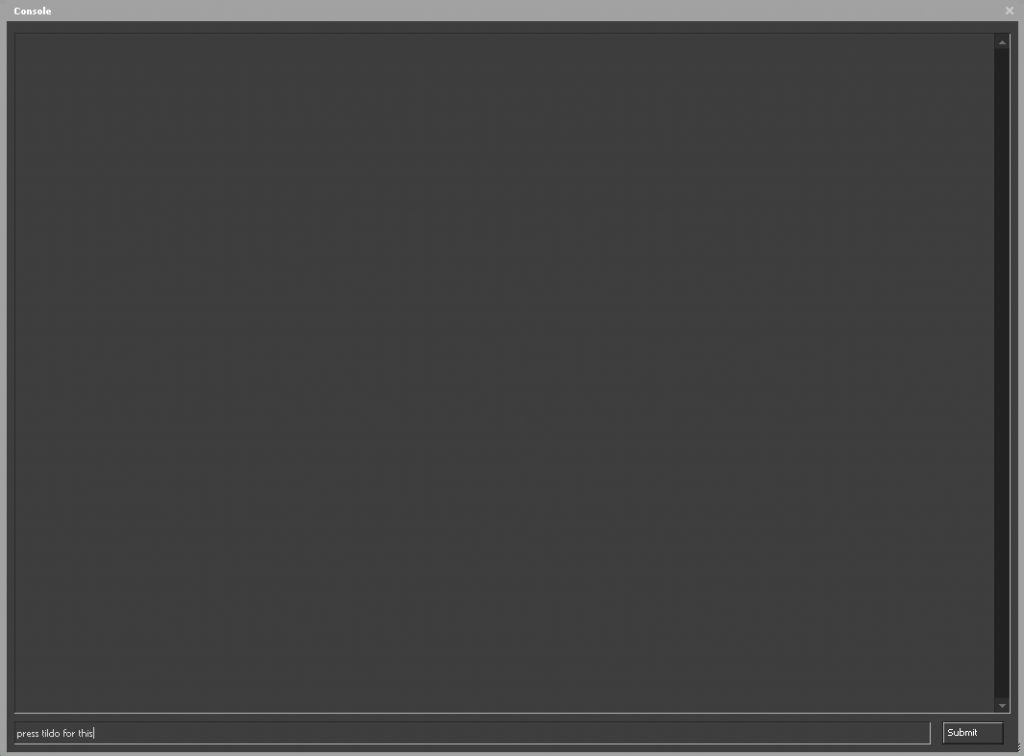Click inside the console output area
The height and width of the screenshot is (756, 1024).
coord(504,372)
